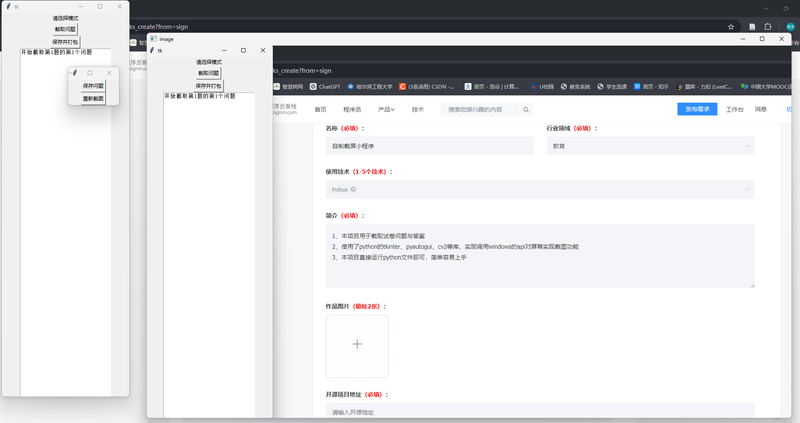Click the site search box 搜索您感兴趣的内容

pos(486,110)
